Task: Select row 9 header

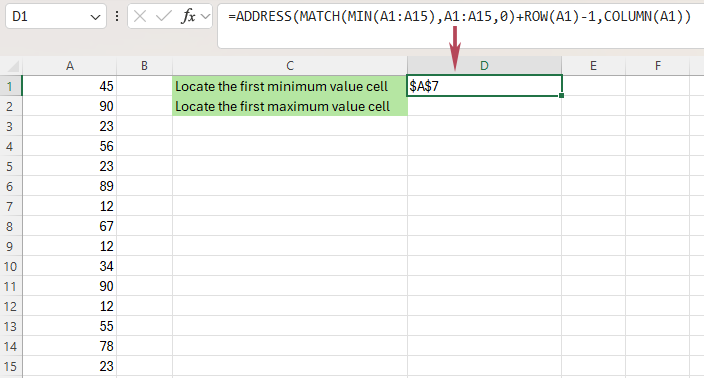Action: [11, 246]
